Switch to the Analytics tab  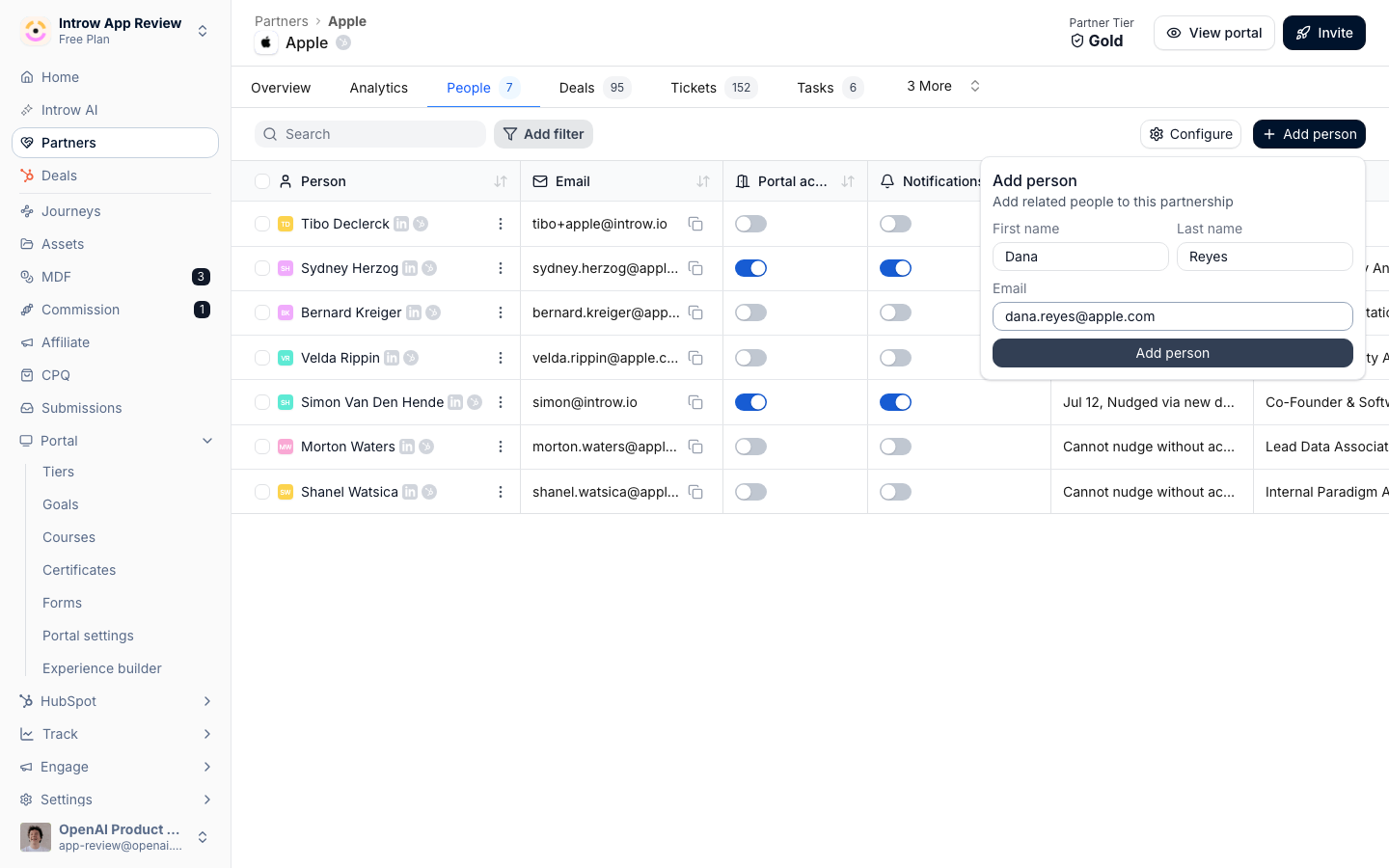(379, 88)
